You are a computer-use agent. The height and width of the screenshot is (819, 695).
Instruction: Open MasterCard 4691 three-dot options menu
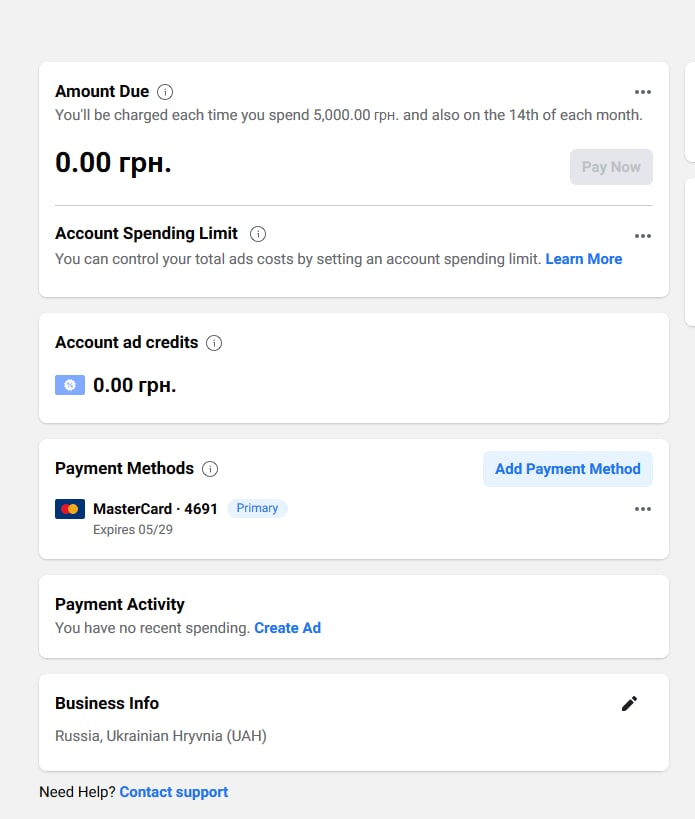pyautogui.click(x=643, y=509)
